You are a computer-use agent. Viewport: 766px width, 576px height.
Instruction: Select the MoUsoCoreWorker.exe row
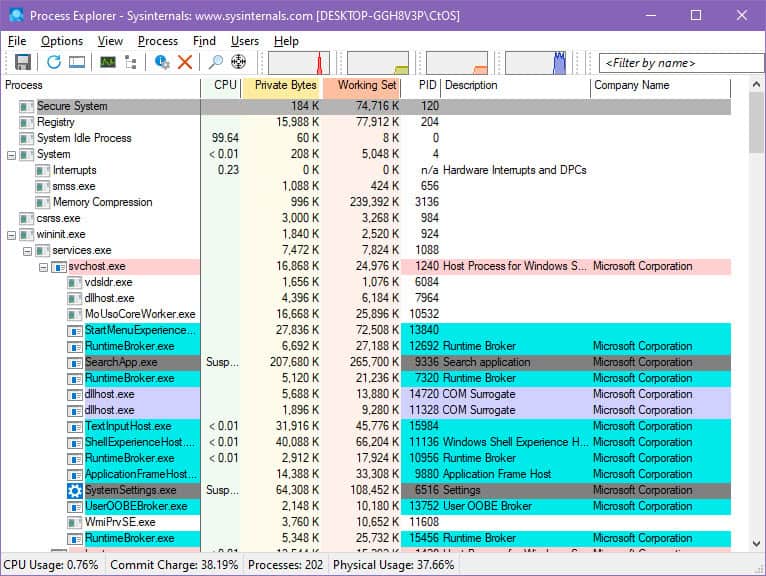coord(367,314)
